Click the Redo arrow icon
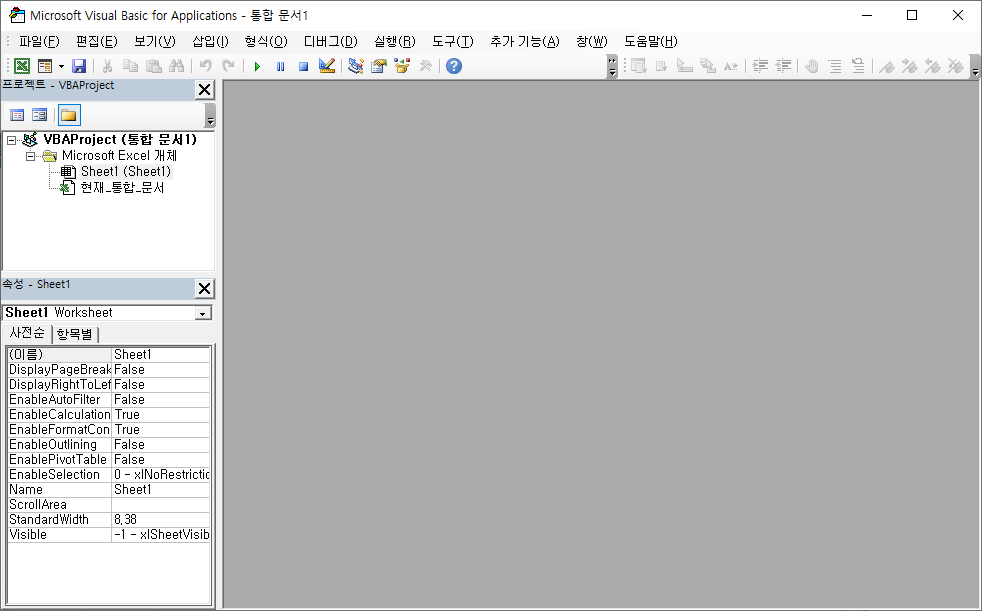The image size is (982, 611). (229, 66)
